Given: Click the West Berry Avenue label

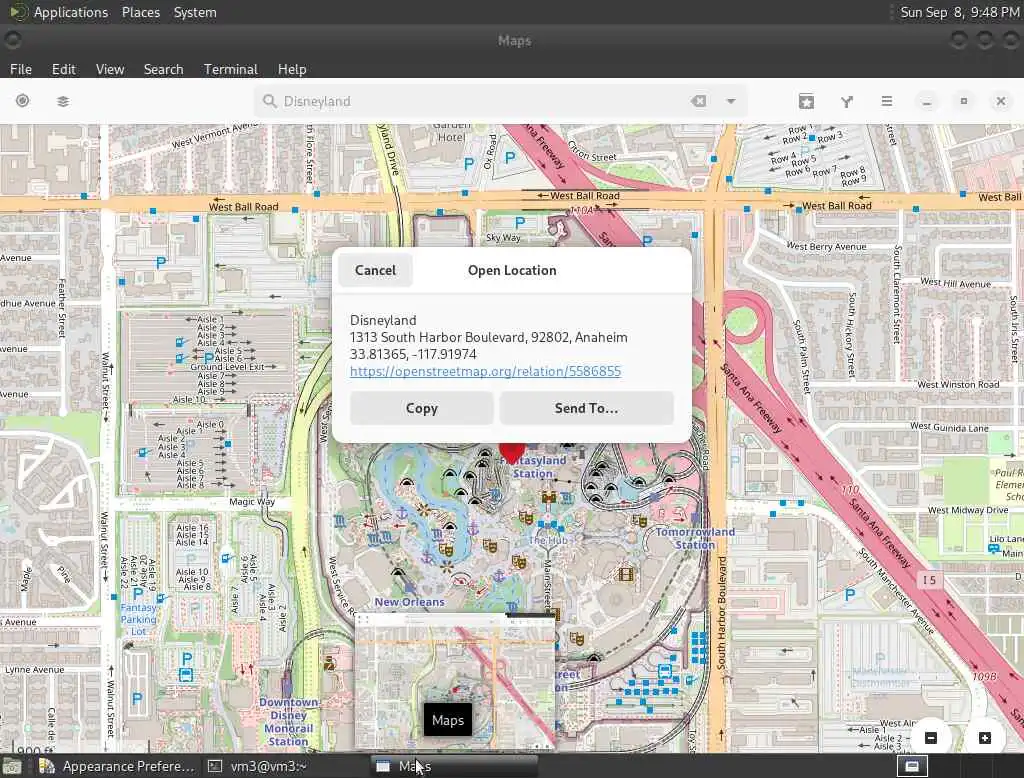Looking at the screenshot, I should coord(826,246).
